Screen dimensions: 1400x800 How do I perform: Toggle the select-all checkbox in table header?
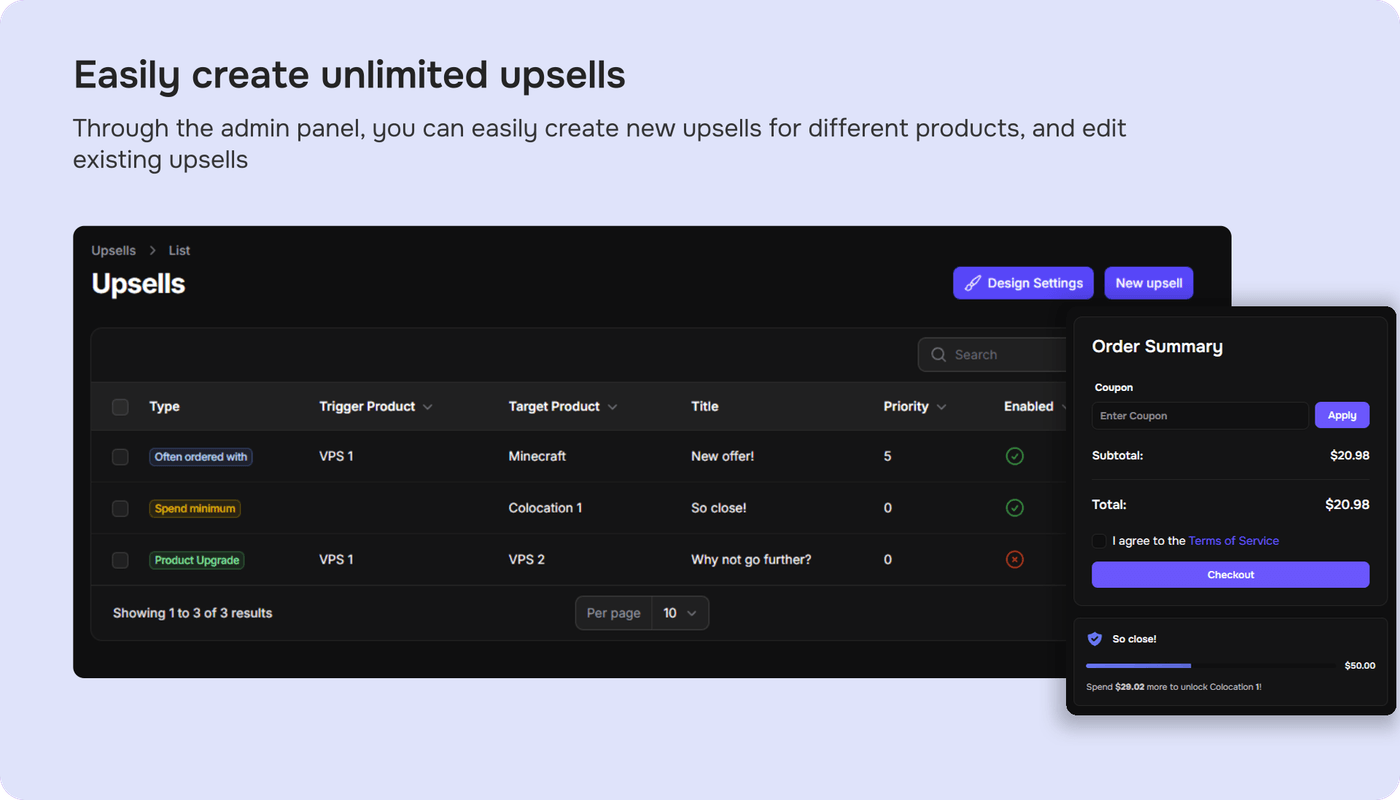tap(120, 407)
